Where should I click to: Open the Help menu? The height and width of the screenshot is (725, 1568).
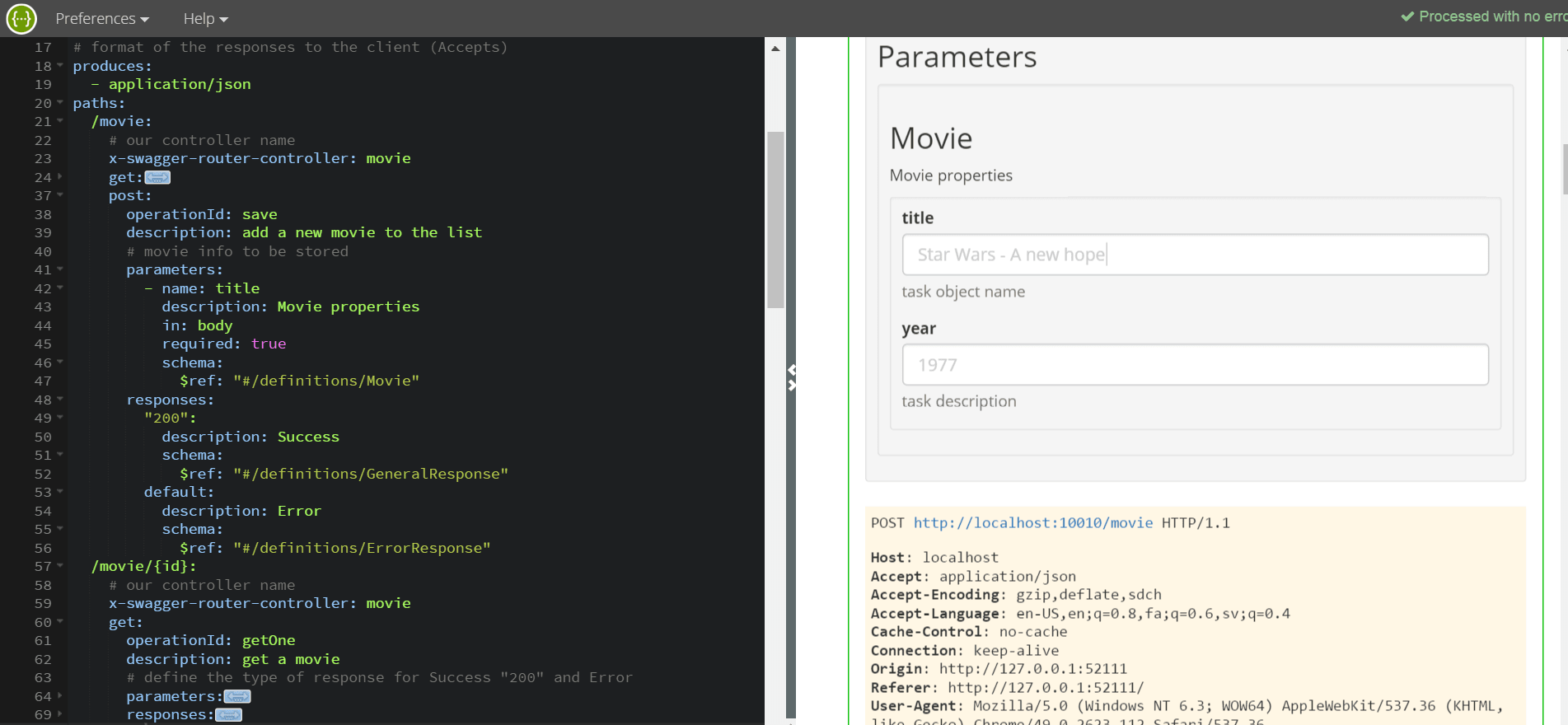click(x=205, y=18)
